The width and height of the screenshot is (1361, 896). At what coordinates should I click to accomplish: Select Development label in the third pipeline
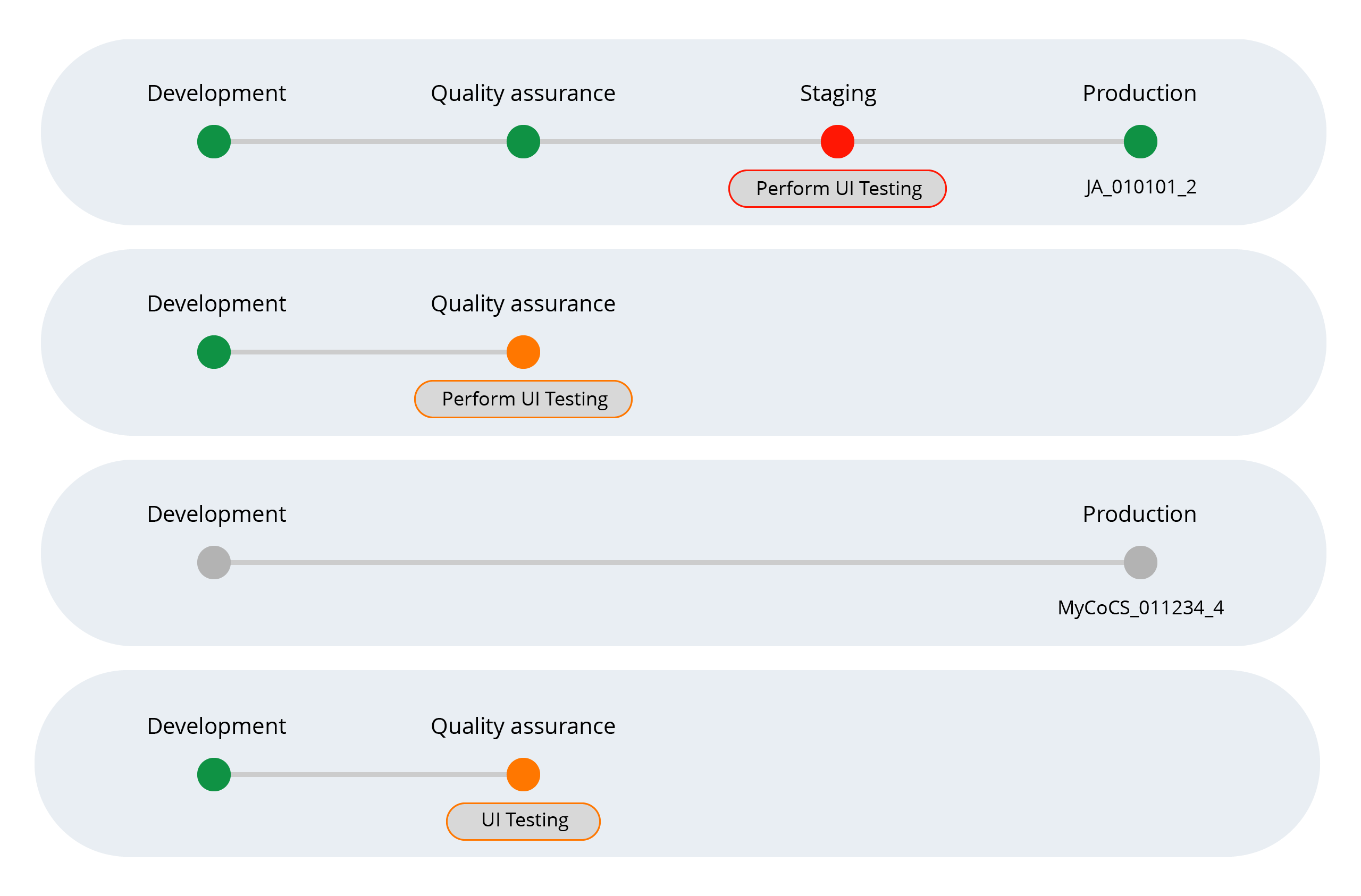tap(216, 514)
